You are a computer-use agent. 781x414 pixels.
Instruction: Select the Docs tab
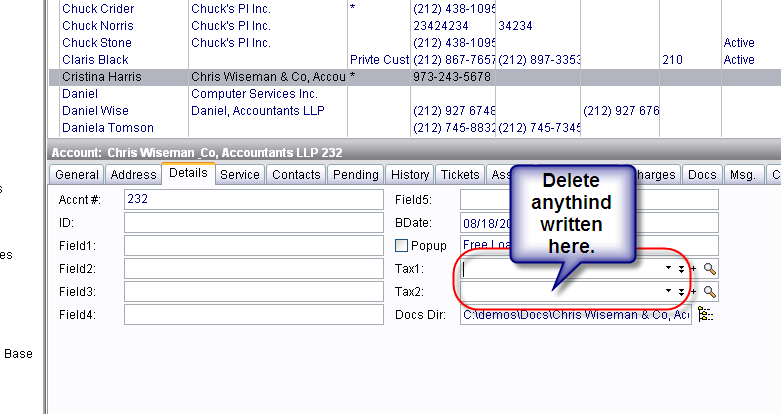[702, 175]
